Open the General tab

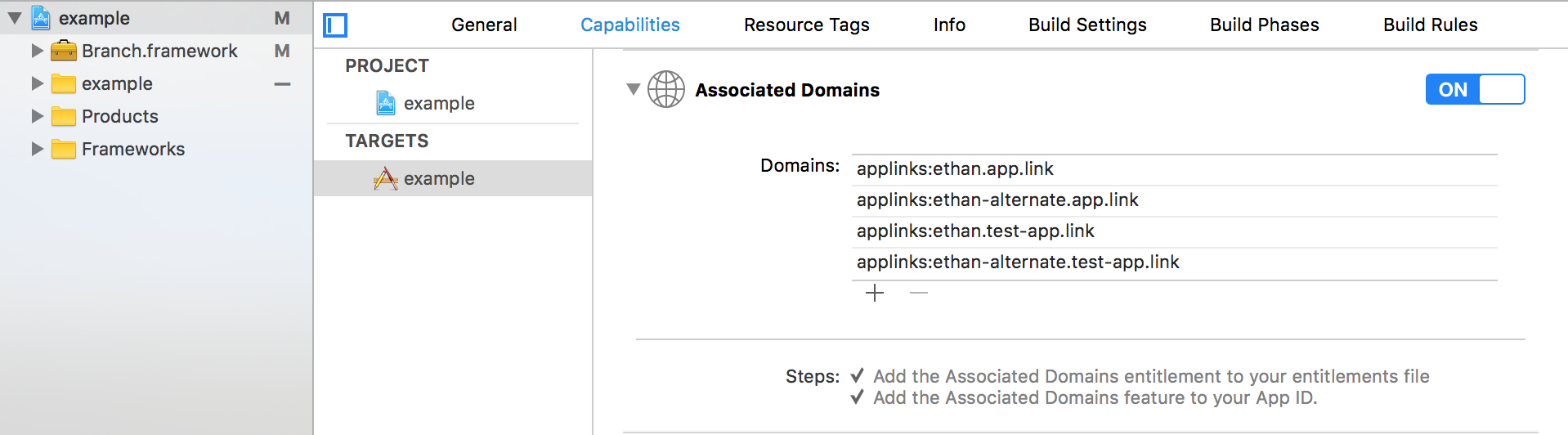484,25
